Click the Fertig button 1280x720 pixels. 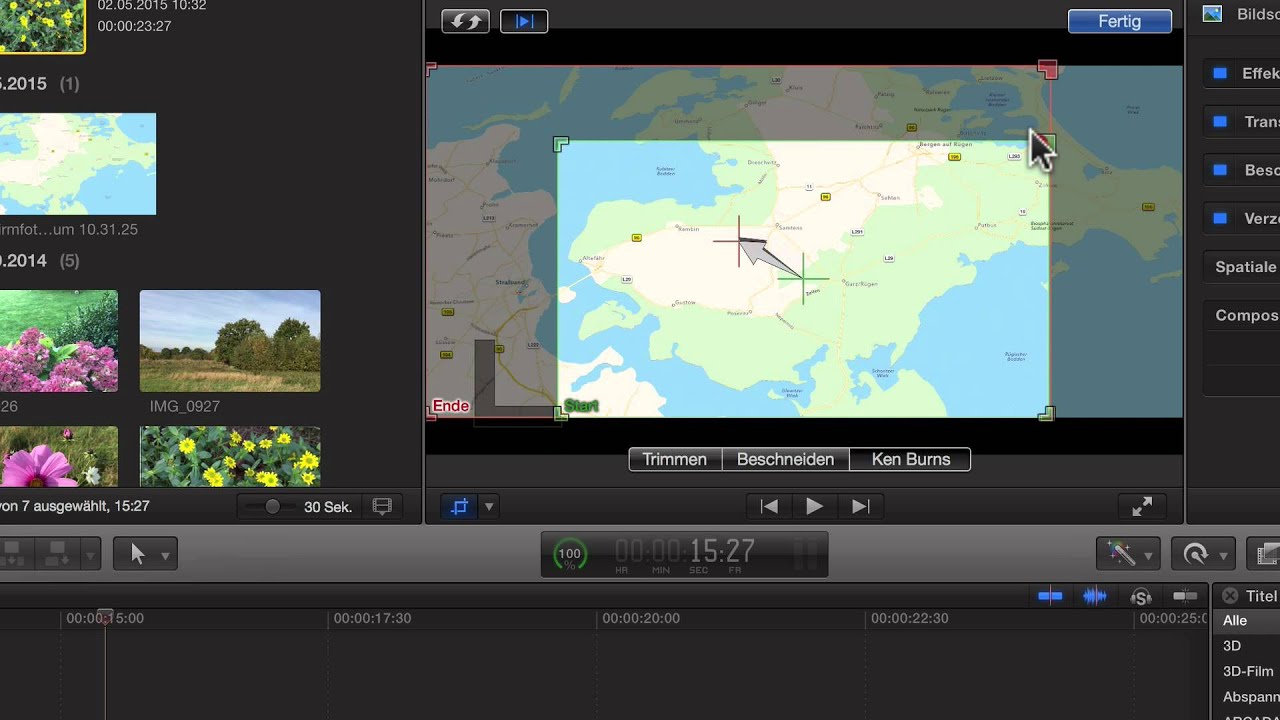pos(1119,21)
